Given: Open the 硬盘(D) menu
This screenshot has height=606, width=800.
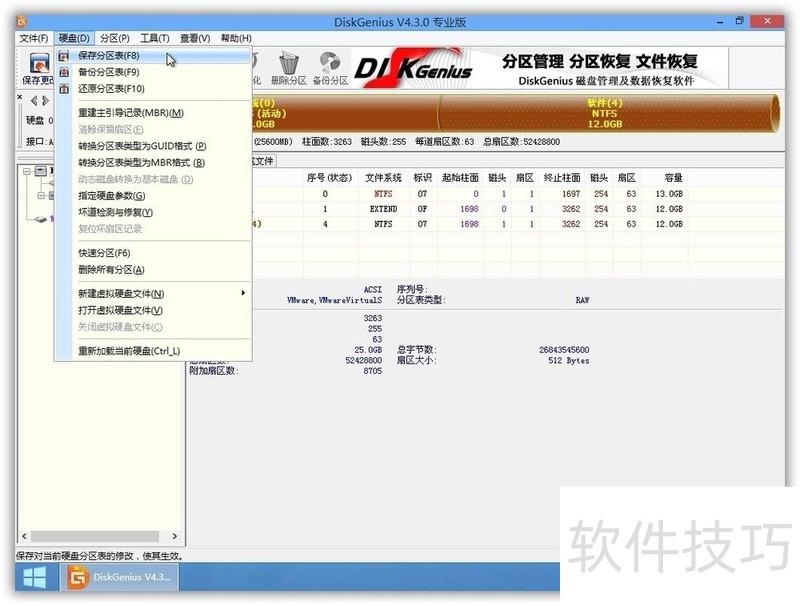Looking at the screenshot, I should click(x=74, y=38).
